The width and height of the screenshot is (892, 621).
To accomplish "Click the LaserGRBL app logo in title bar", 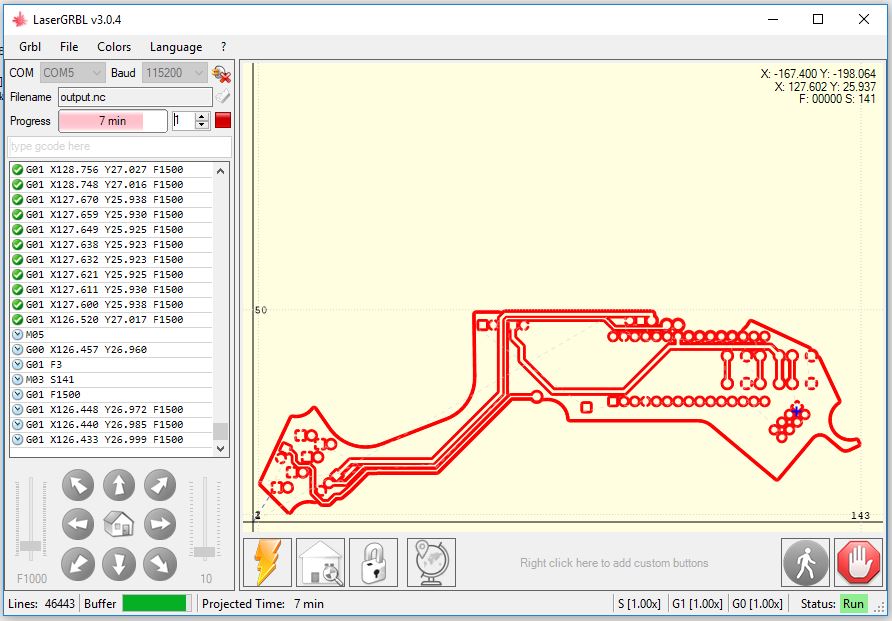I will [x=19, y=20].
